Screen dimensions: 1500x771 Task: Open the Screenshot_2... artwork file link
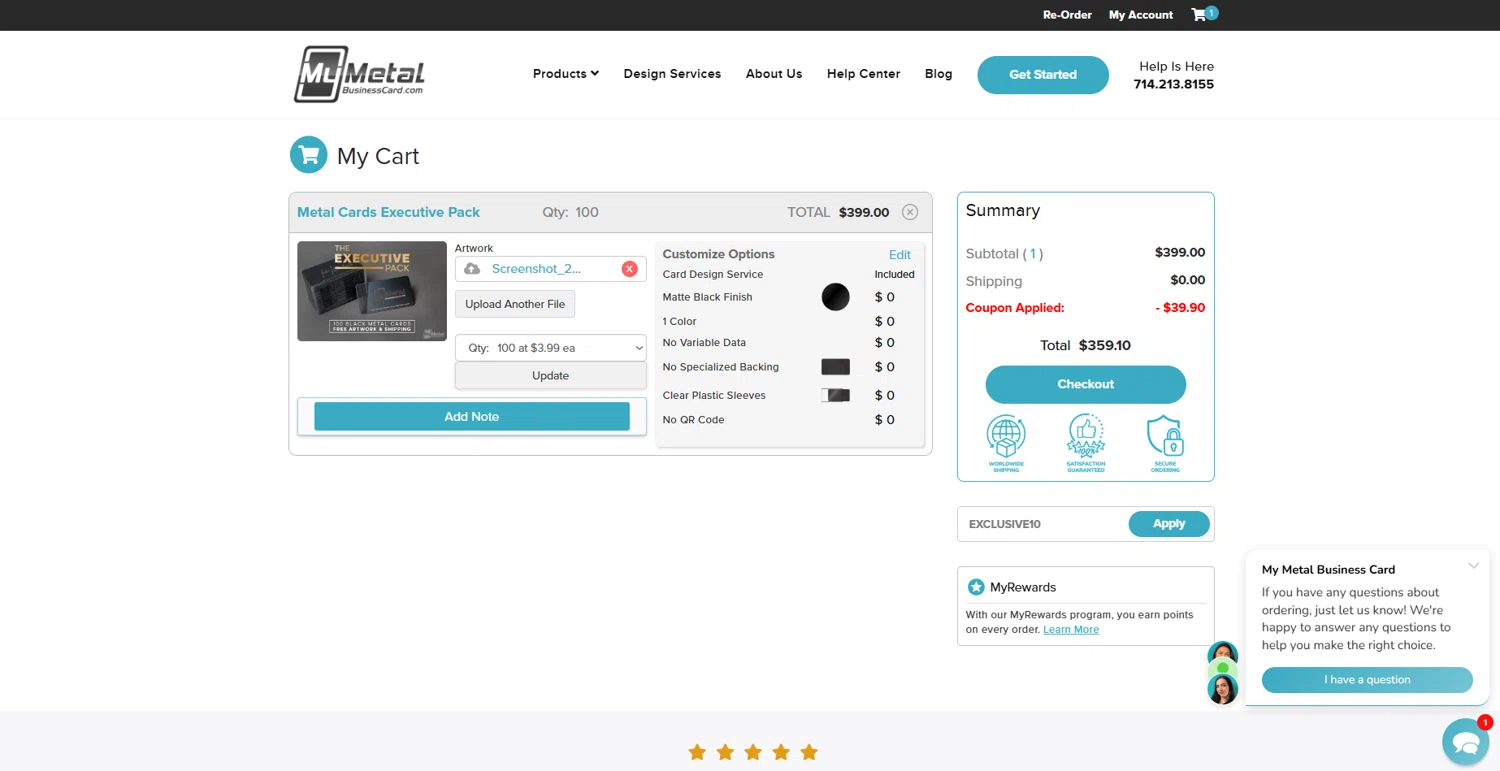click(x=536, y=269)
